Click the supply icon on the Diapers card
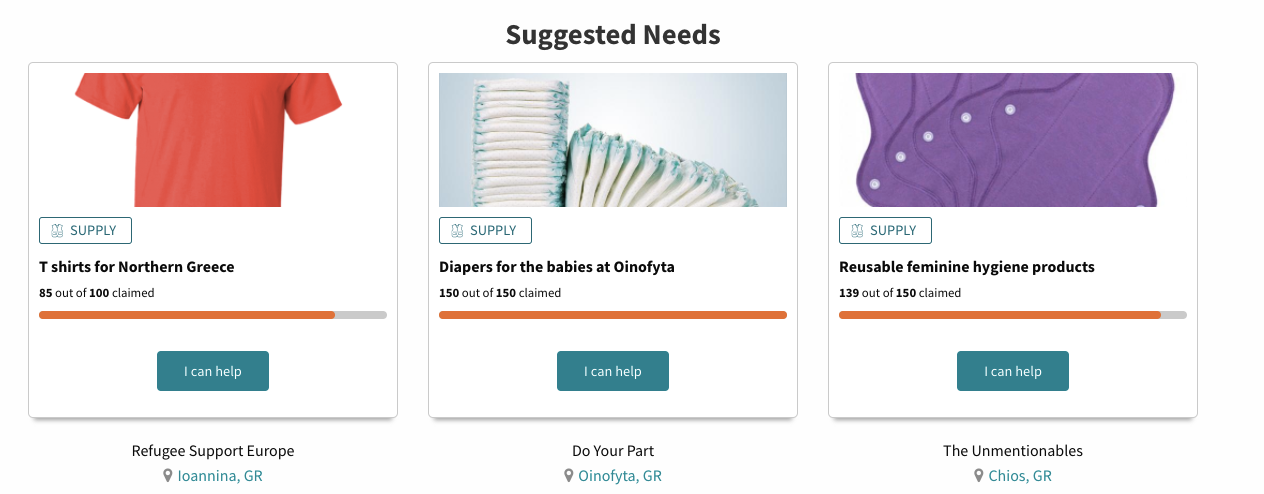The width and height of the screenshot is (1264, 494). [x=457, y=231]
